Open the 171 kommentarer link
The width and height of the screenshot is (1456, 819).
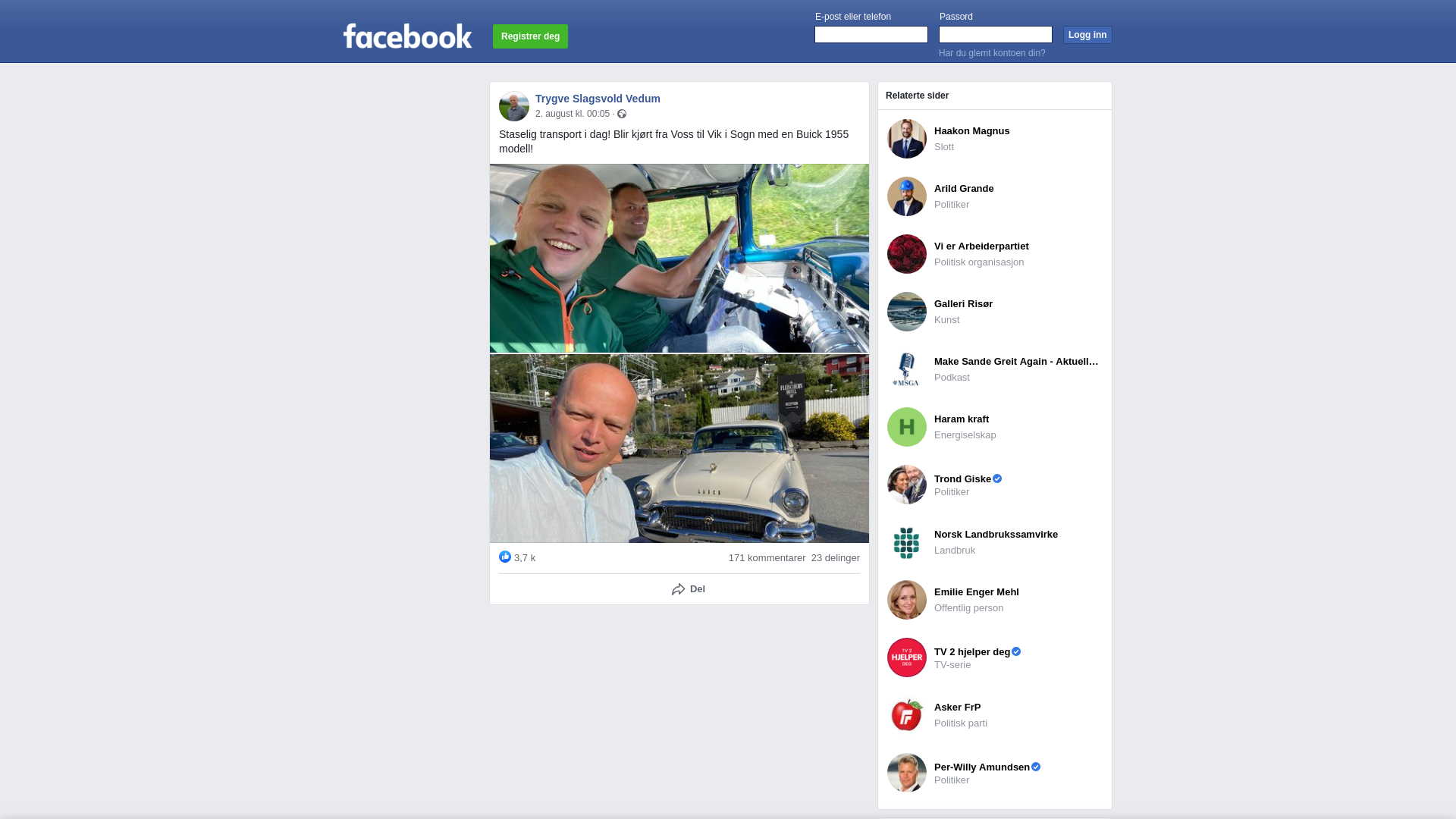coord(767,558)
